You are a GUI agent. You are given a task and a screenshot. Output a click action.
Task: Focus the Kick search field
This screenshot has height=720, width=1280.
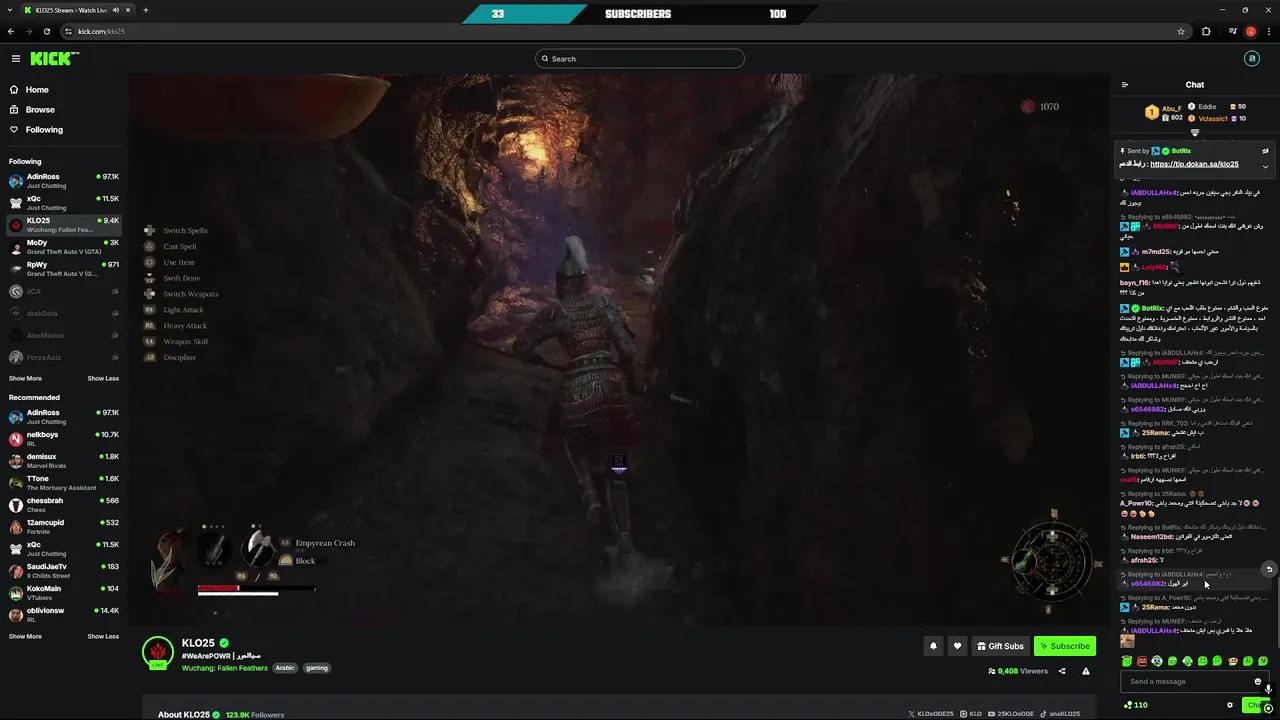(x=640, y=59)
